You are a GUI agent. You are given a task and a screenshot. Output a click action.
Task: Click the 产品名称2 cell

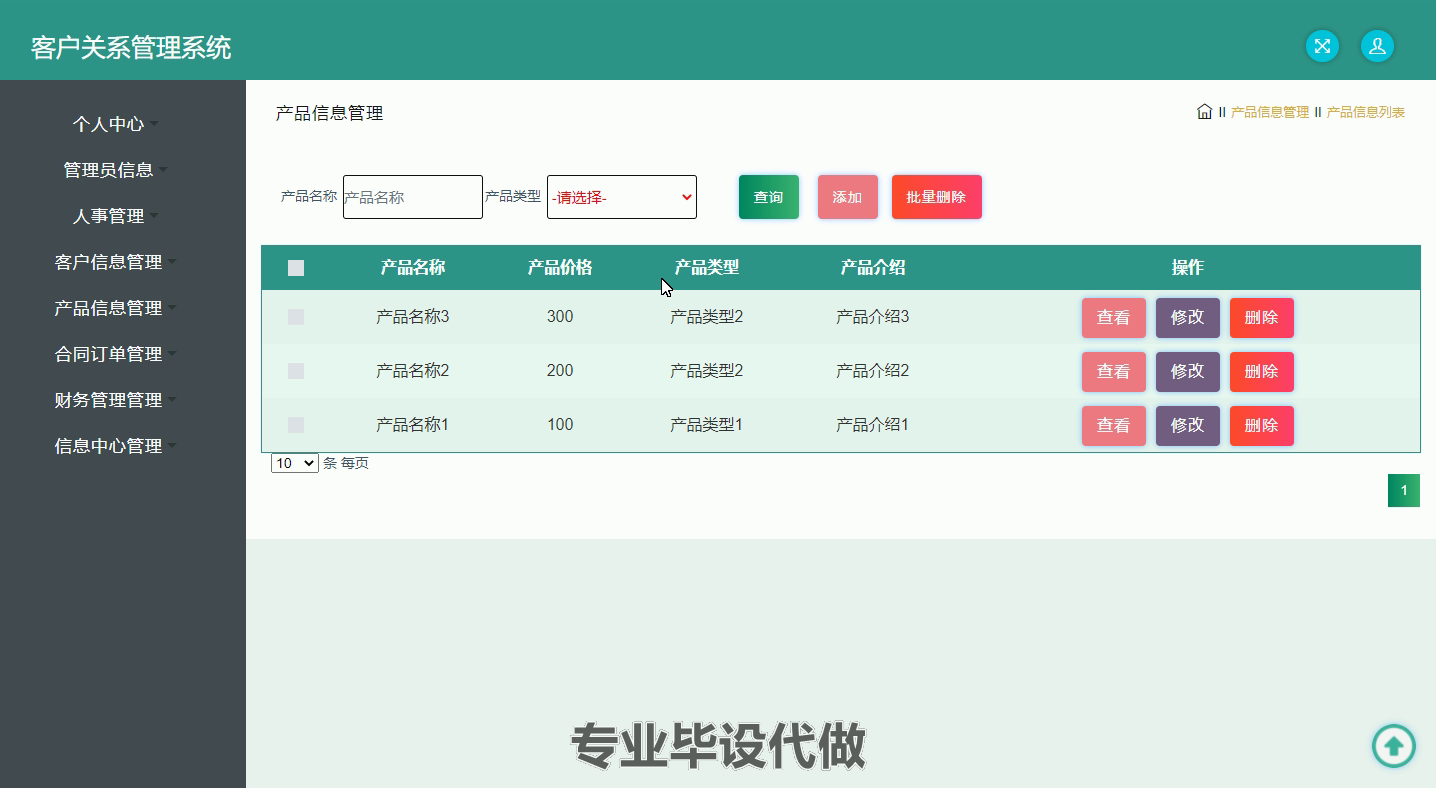click(x=413, y=371)
